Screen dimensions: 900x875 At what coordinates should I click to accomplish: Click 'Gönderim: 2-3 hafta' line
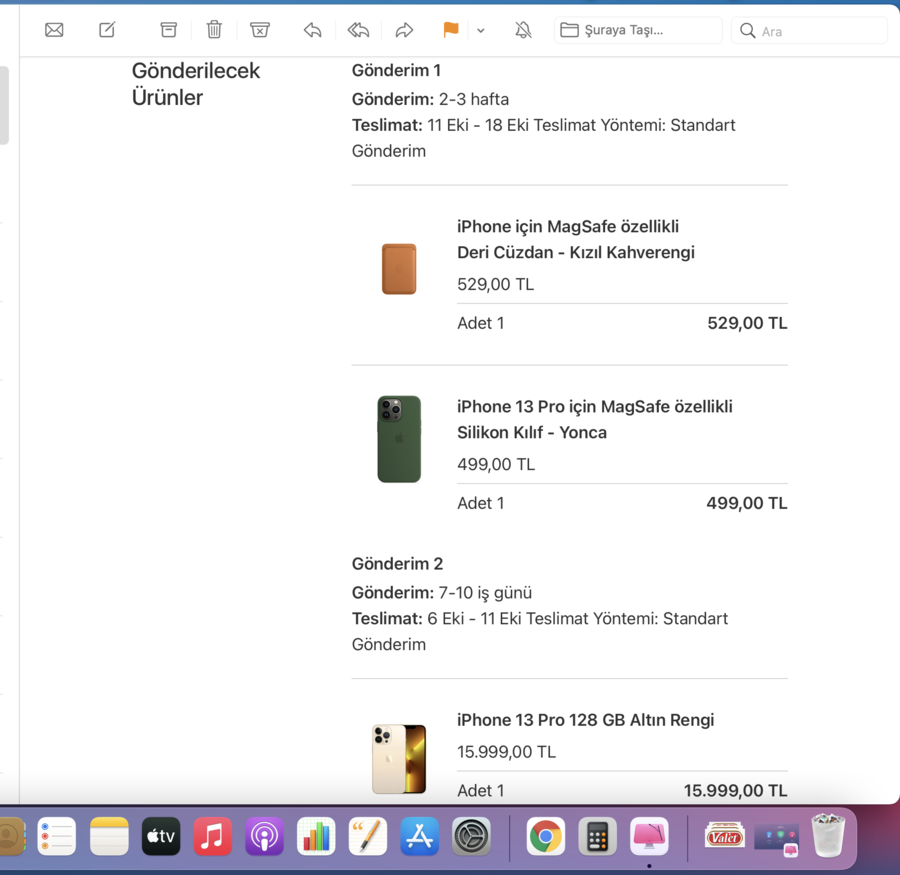430,99
